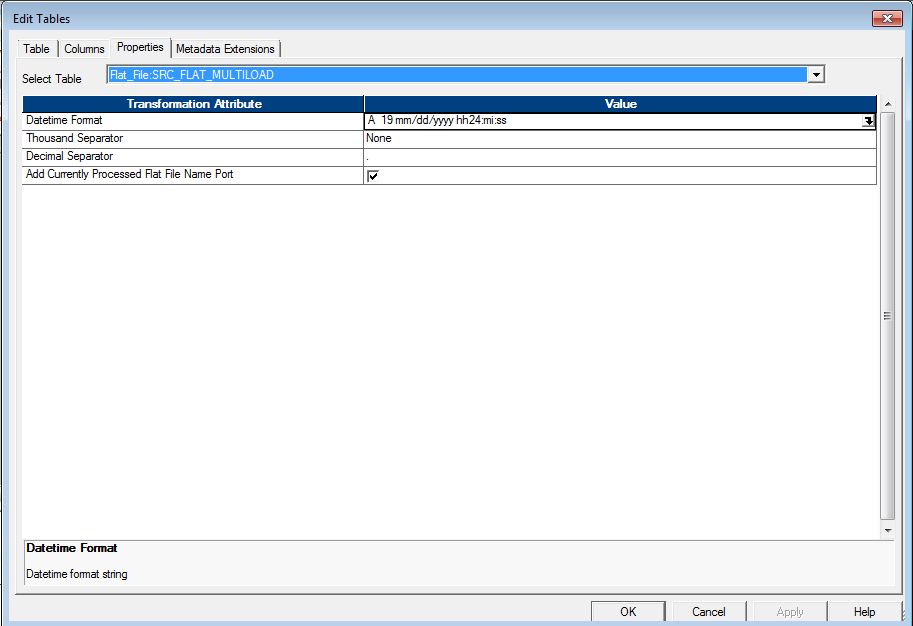
Task: Click the OK button
Action: [x=628, y=610]
